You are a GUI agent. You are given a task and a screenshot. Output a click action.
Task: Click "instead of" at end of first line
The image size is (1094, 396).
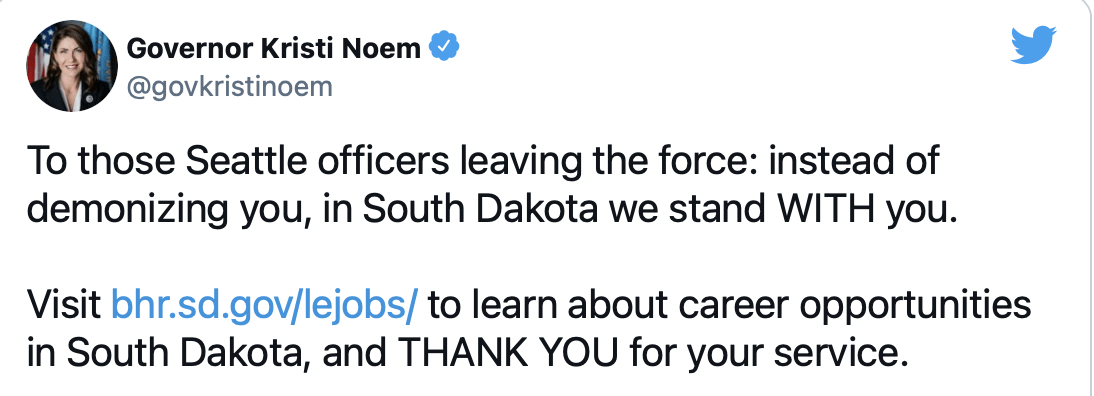854,162
